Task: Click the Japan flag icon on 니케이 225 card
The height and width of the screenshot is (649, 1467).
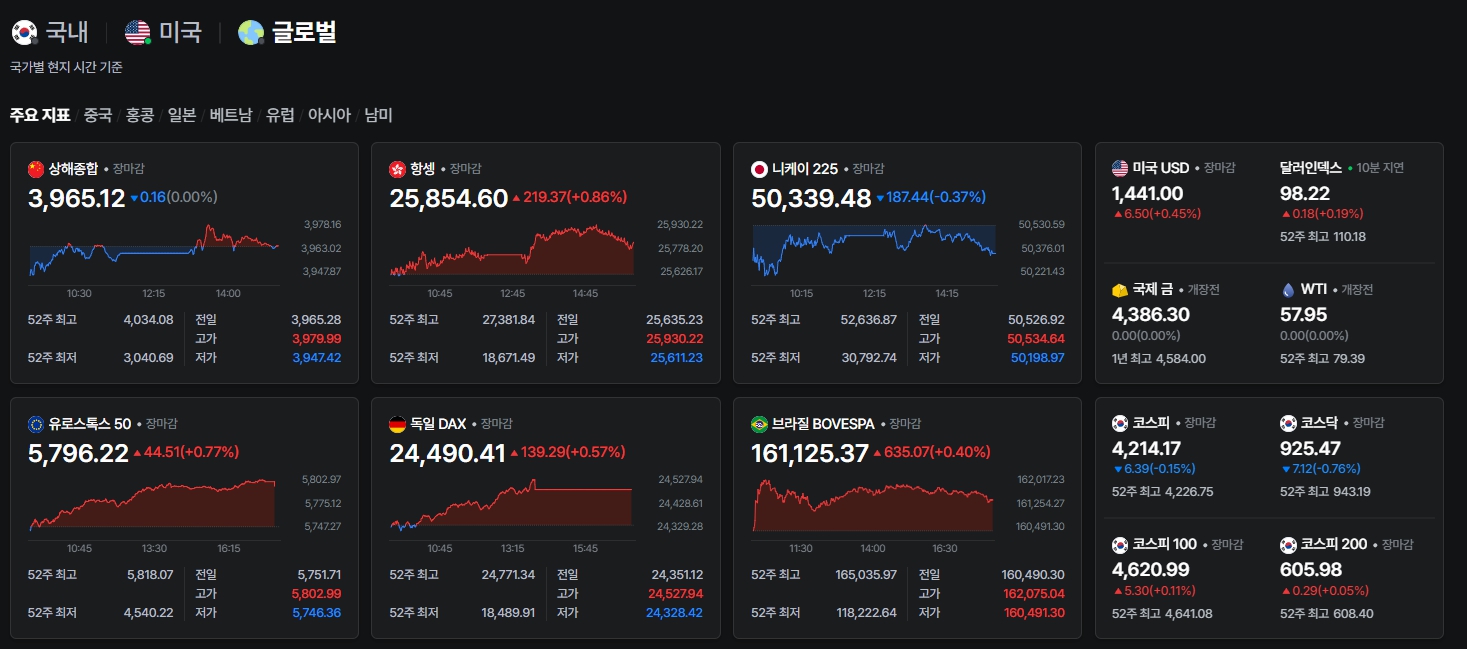Action: pos(759,169)
